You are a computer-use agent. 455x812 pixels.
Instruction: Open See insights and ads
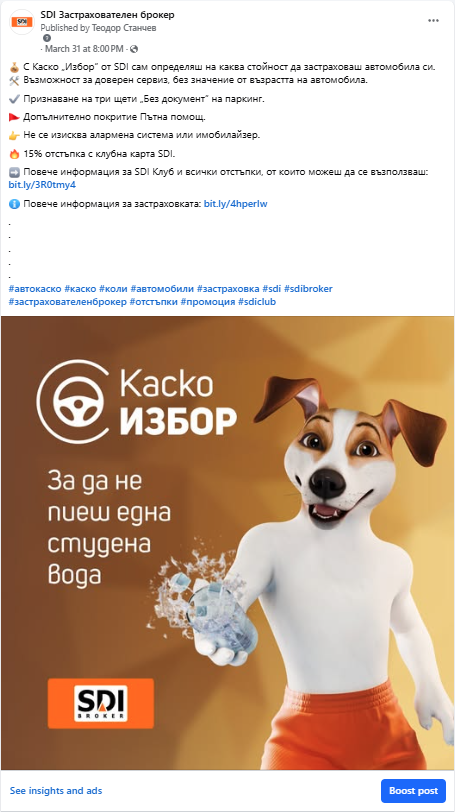pos(56,791)
